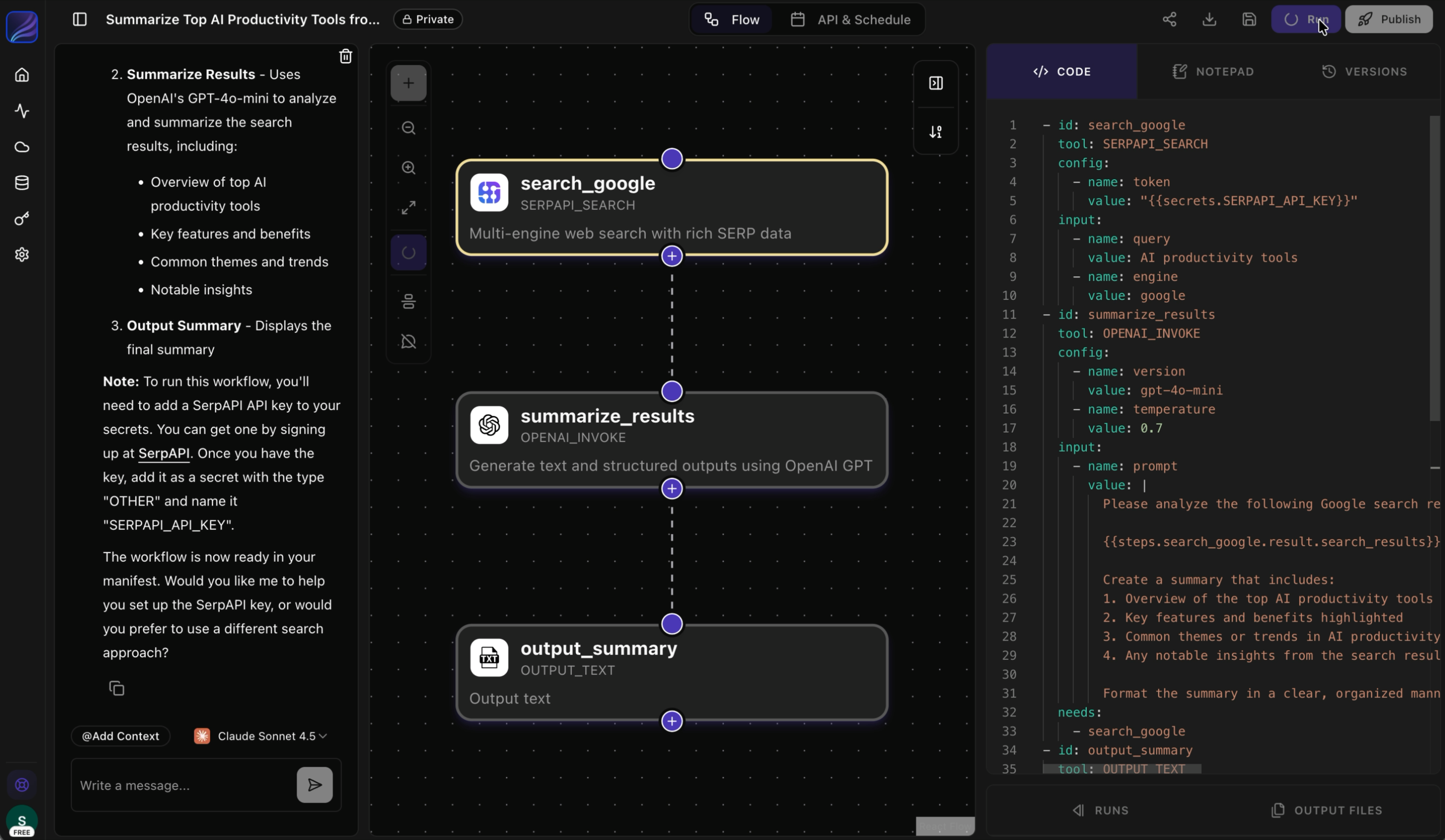Click the save floppy disk icon
1445x840 pixels.
pyautogui.click(x=1249, y=19)
